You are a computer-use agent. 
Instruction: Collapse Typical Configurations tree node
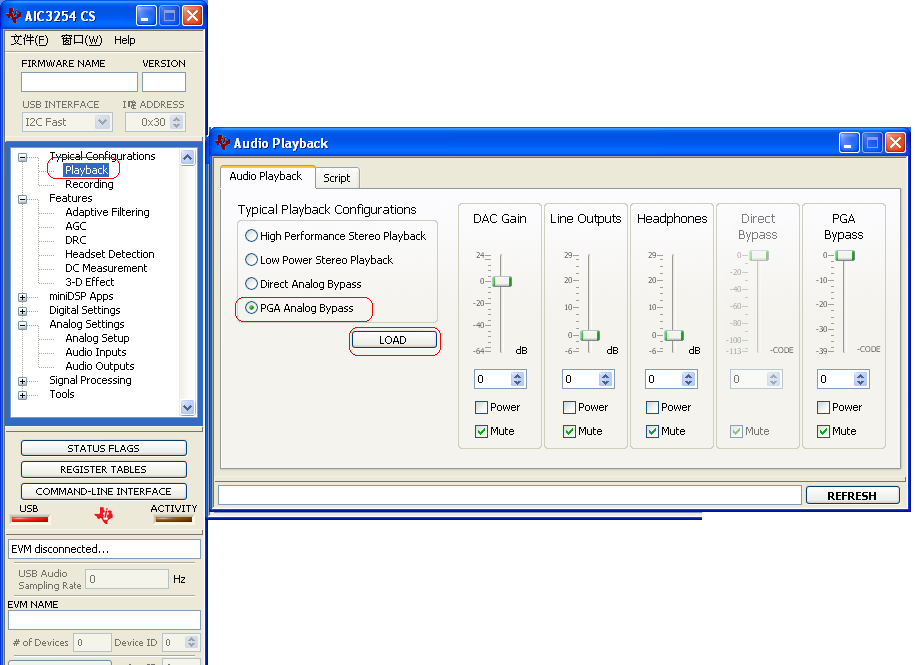[x=22, y=157]
